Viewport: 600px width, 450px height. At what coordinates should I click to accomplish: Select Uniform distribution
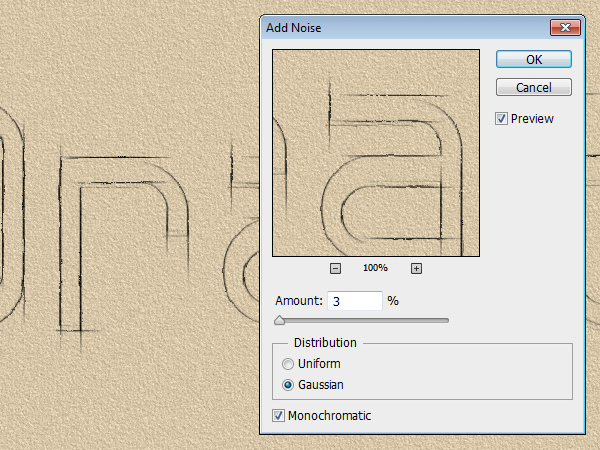(x=289, y=364)
